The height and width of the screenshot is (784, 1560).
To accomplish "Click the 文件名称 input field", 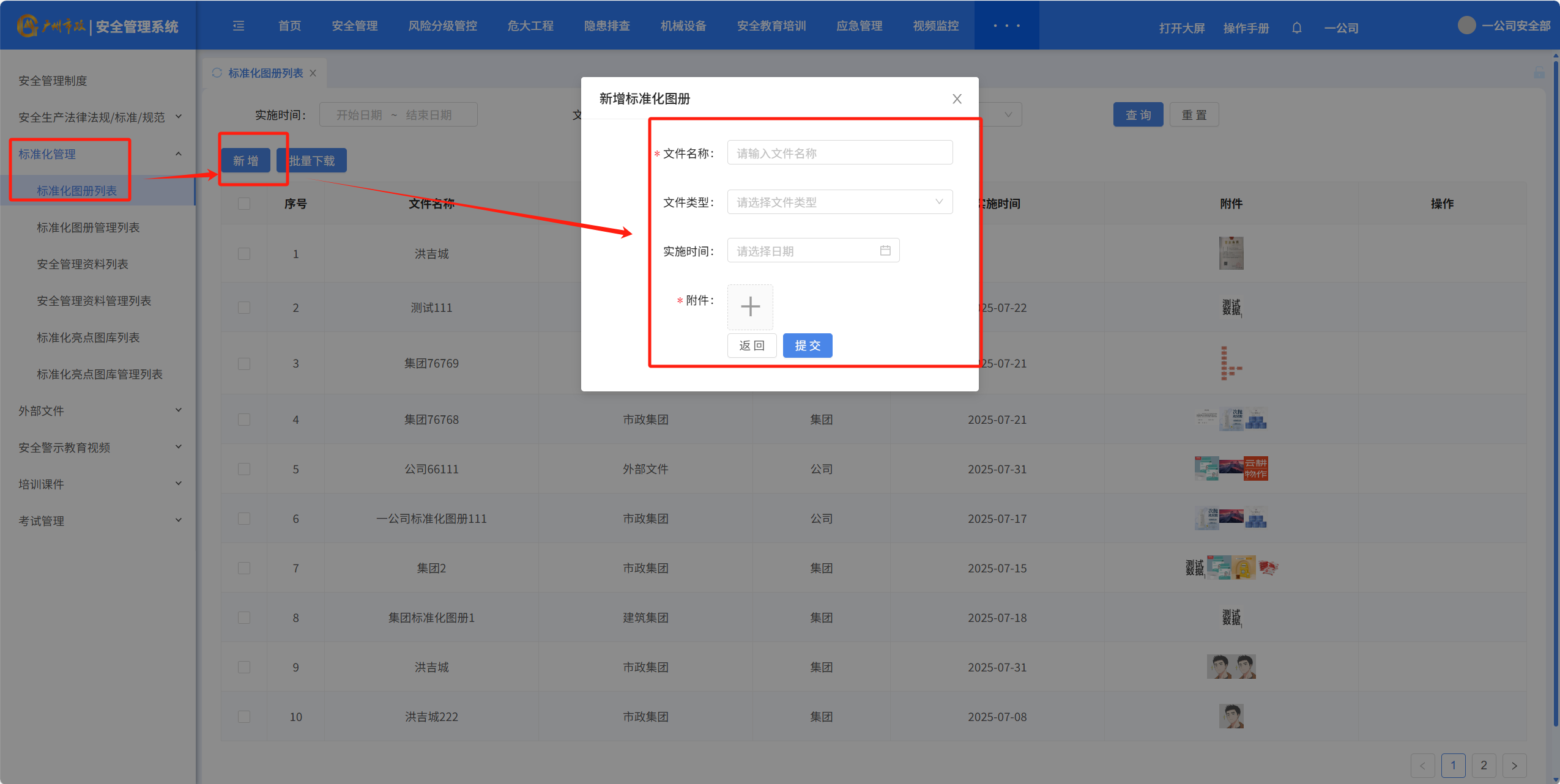I will click(x=839, y=153).
